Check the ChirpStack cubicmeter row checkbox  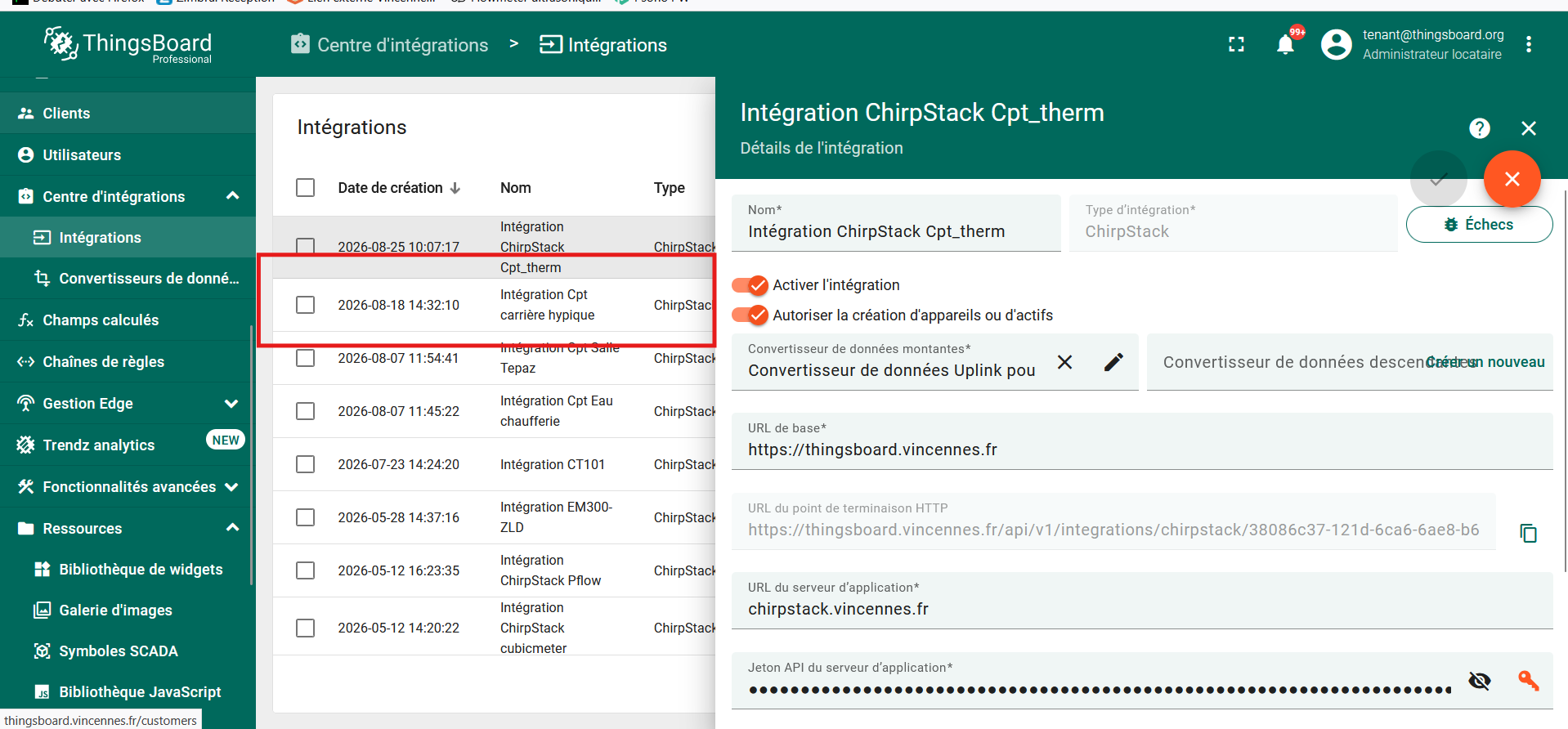point(305,628)
